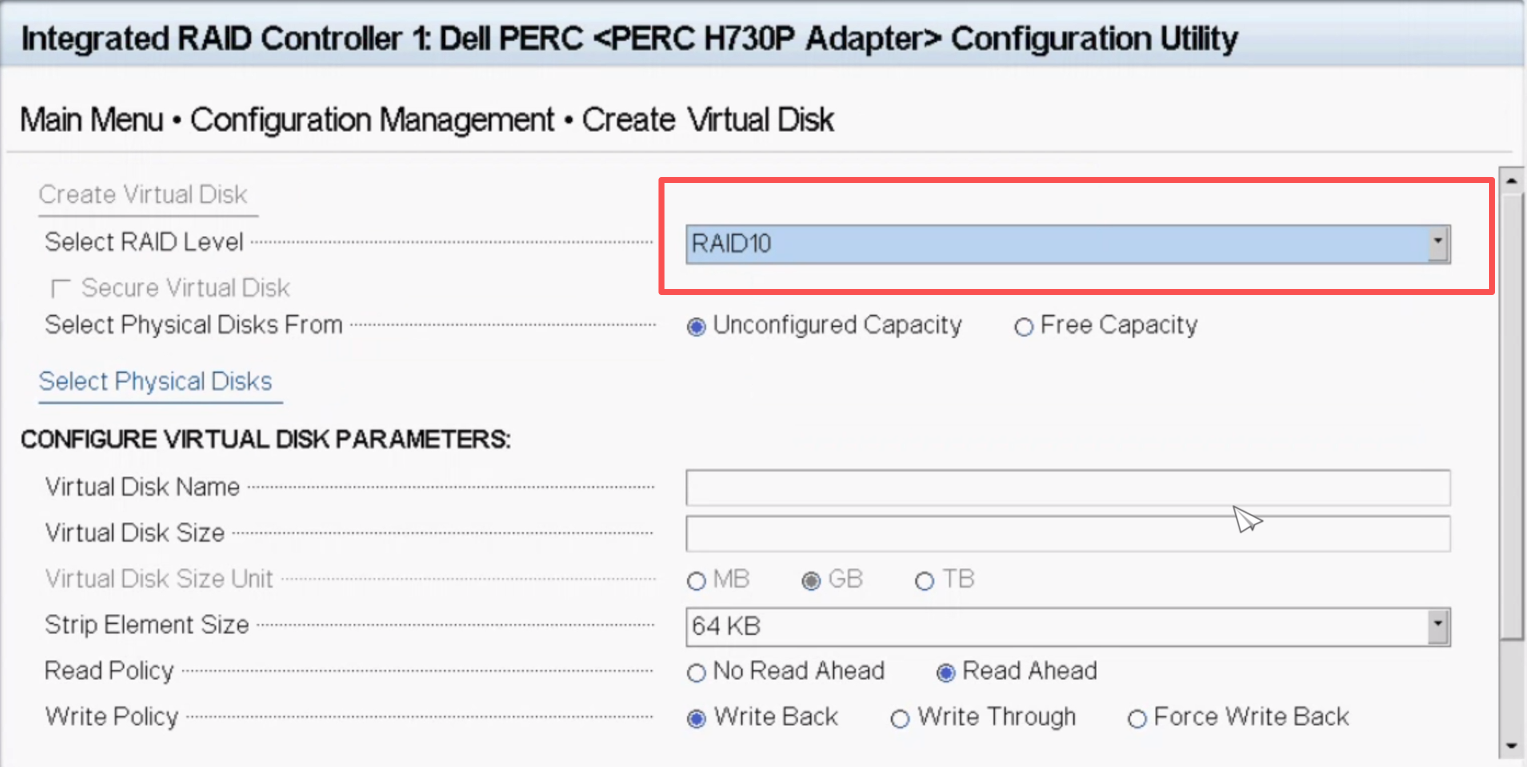Select Unconfigured Capacity radio button
1527x767 pixels.
point(697,327)
